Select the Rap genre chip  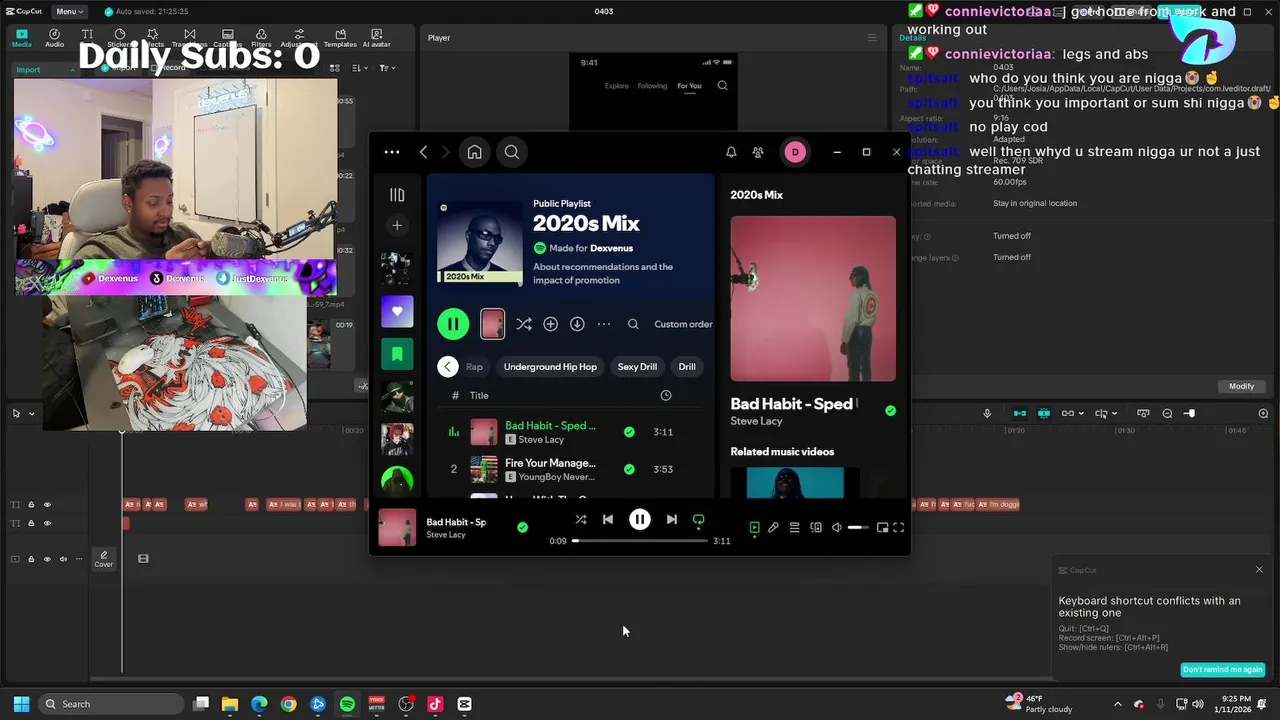click(x=474, y=367)
